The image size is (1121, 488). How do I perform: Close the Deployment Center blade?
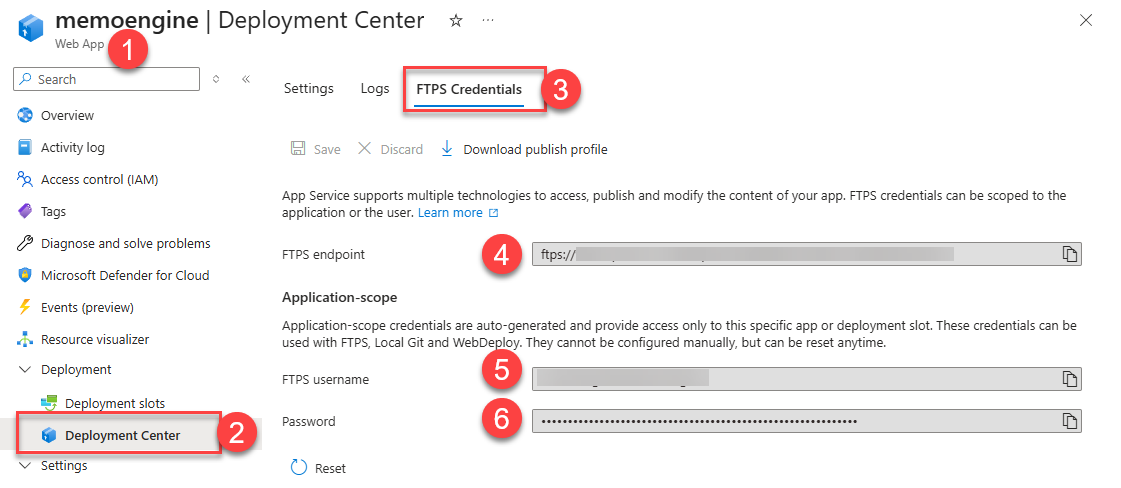click(x=1086, y=20)
